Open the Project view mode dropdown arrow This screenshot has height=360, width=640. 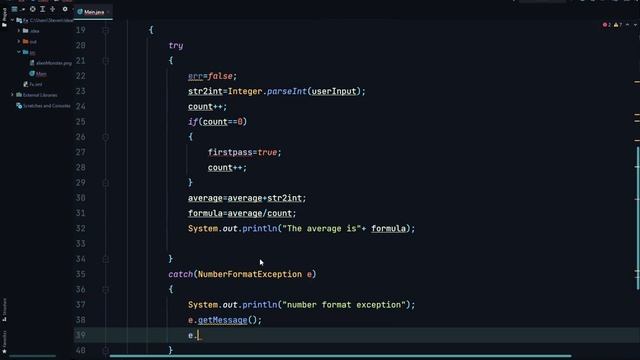(x=23, y=9)
